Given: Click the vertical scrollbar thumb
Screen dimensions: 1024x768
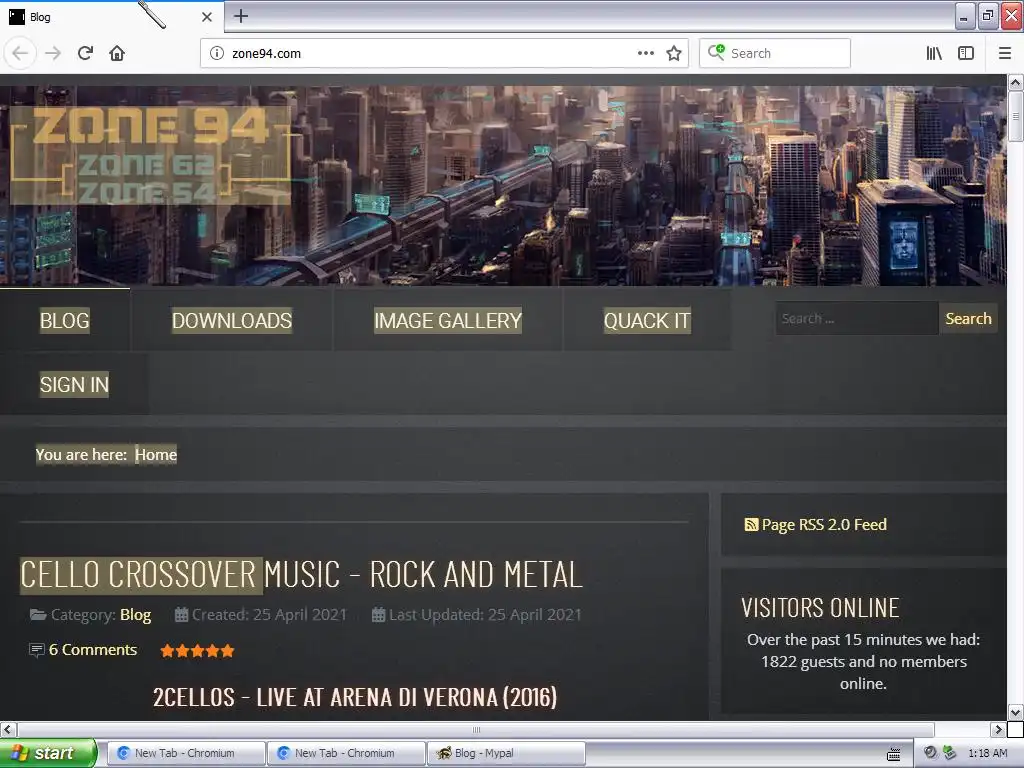Looking at the screenshot, I should [x=1015, y=116].
